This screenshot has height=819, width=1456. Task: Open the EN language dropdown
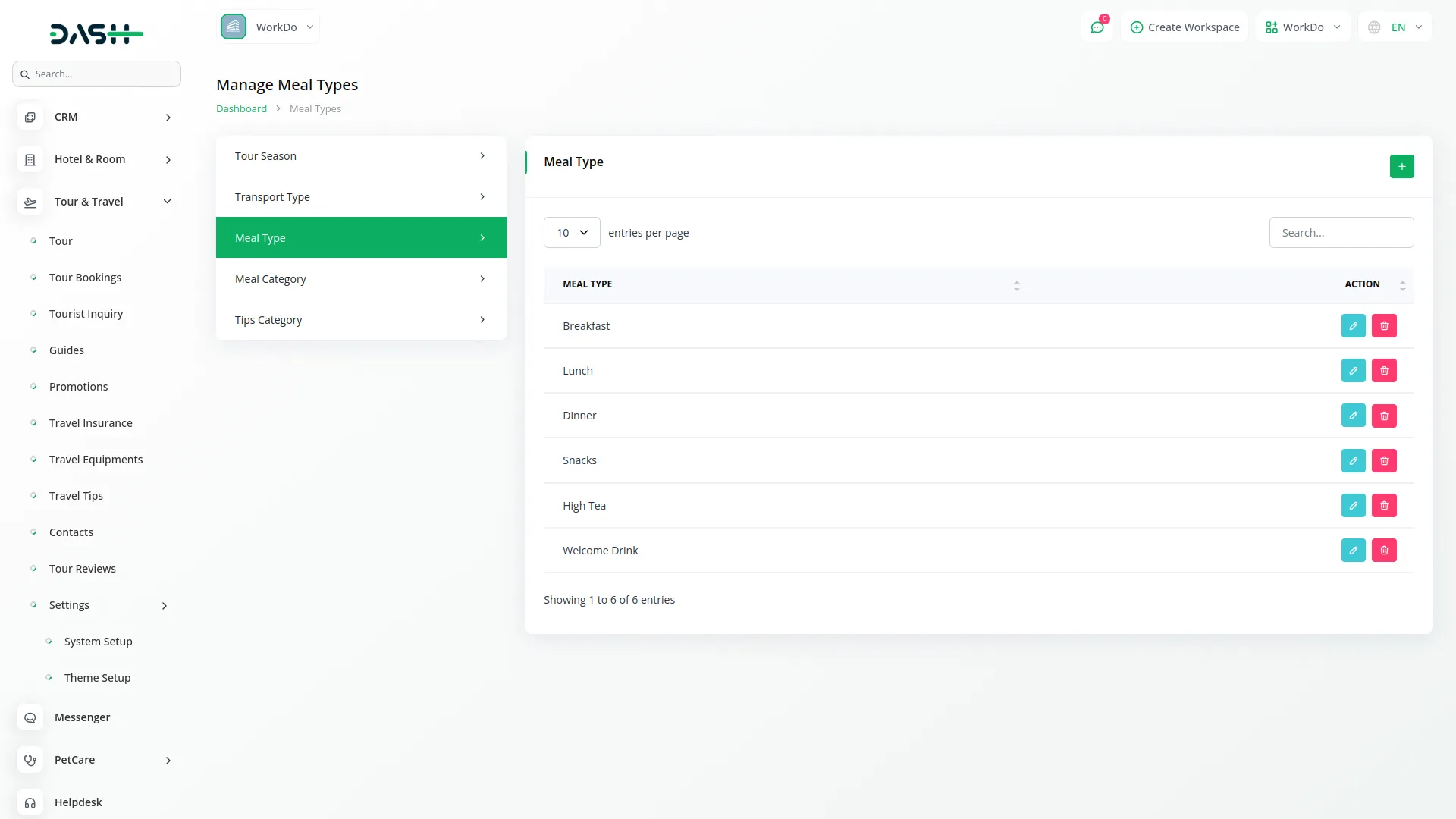1396,27
